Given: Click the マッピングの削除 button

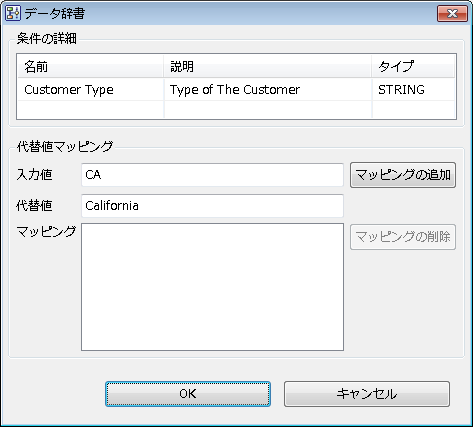Looking at the screenshot, I should click(x=403, y=237).
